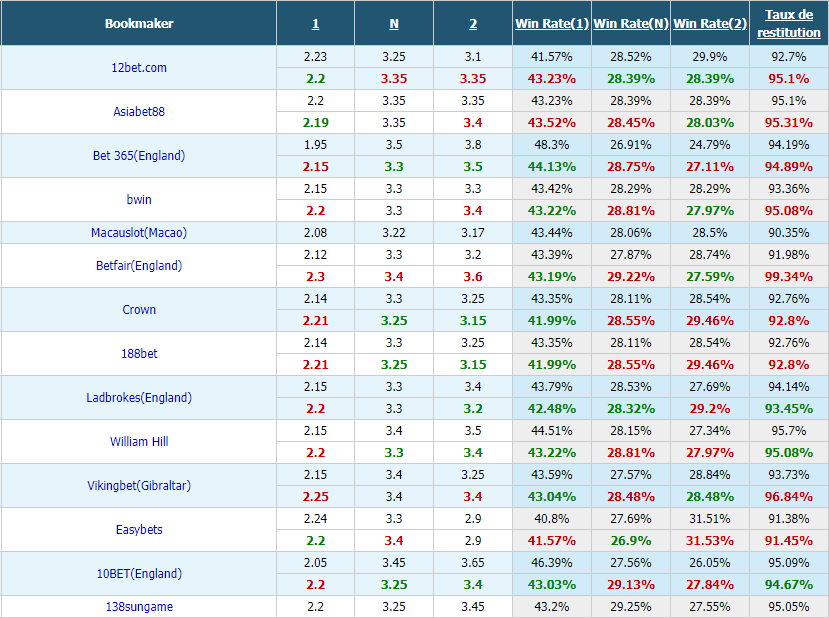Click the Crown bookmaker link
The image size is (829, 618).
tap(139, 310)
